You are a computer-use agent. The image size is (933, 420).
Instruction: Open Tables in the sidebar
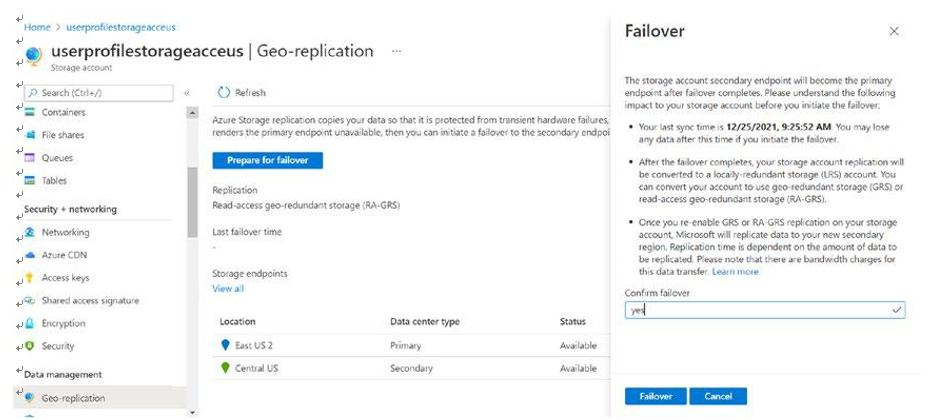[54, 180]
